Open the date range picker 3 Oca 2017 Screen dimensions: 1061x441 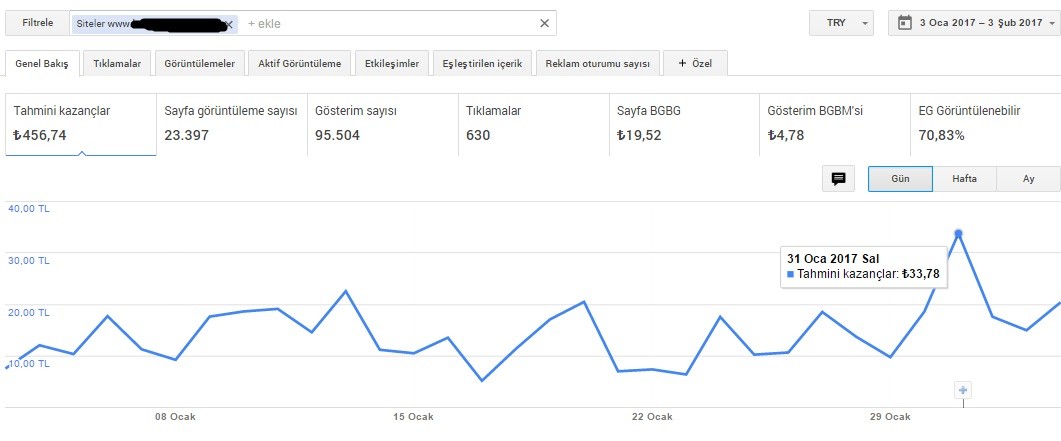coord(975,23)
